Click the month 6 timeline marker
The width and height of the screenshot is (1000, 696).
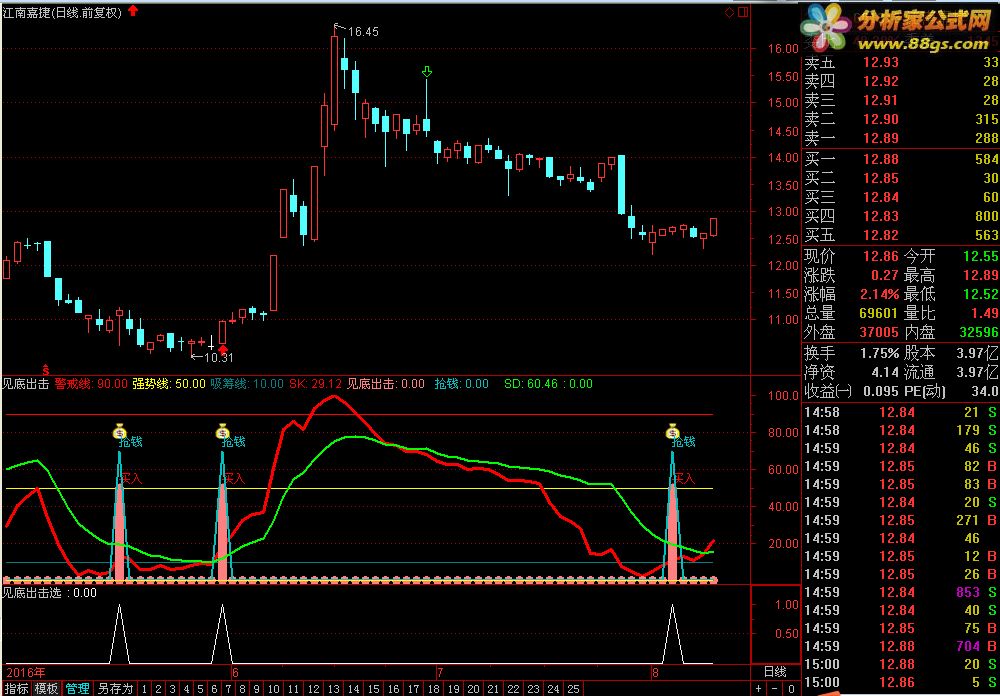tap(235, 672)
